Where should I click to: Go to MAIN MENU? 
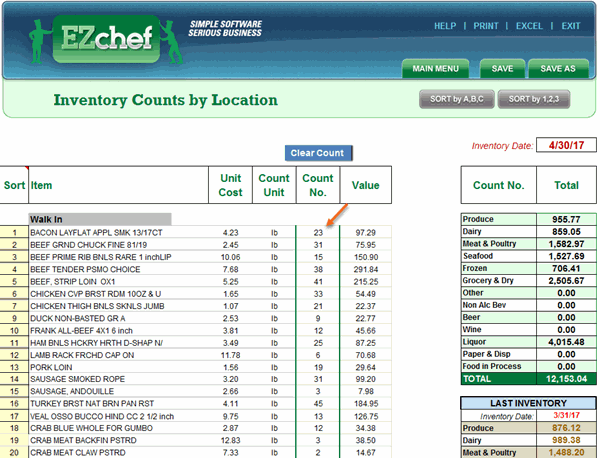[435, 69]
